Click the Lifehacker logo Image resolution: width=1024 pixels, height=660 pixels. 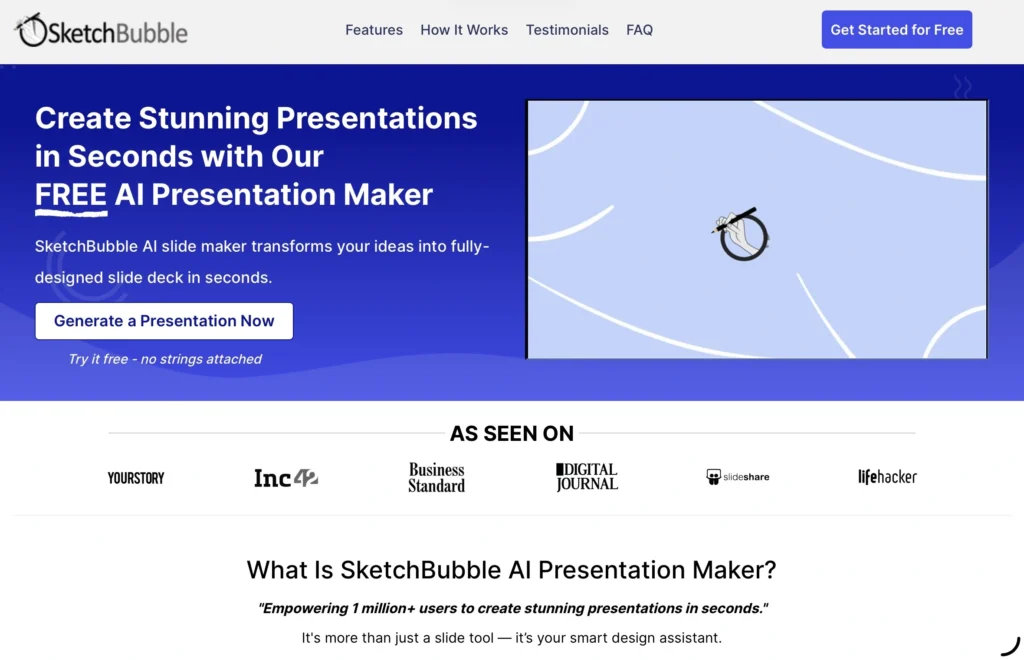[887, 477]
